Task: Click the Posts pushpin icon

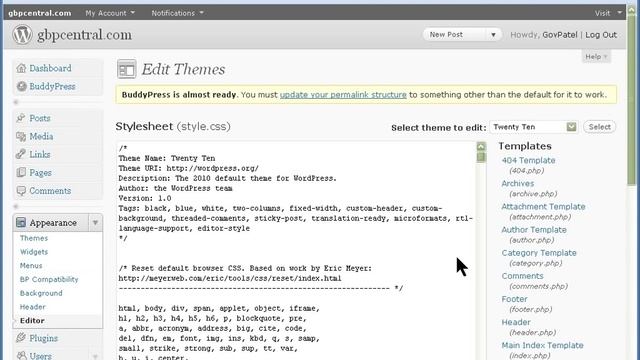Action: 21,118
